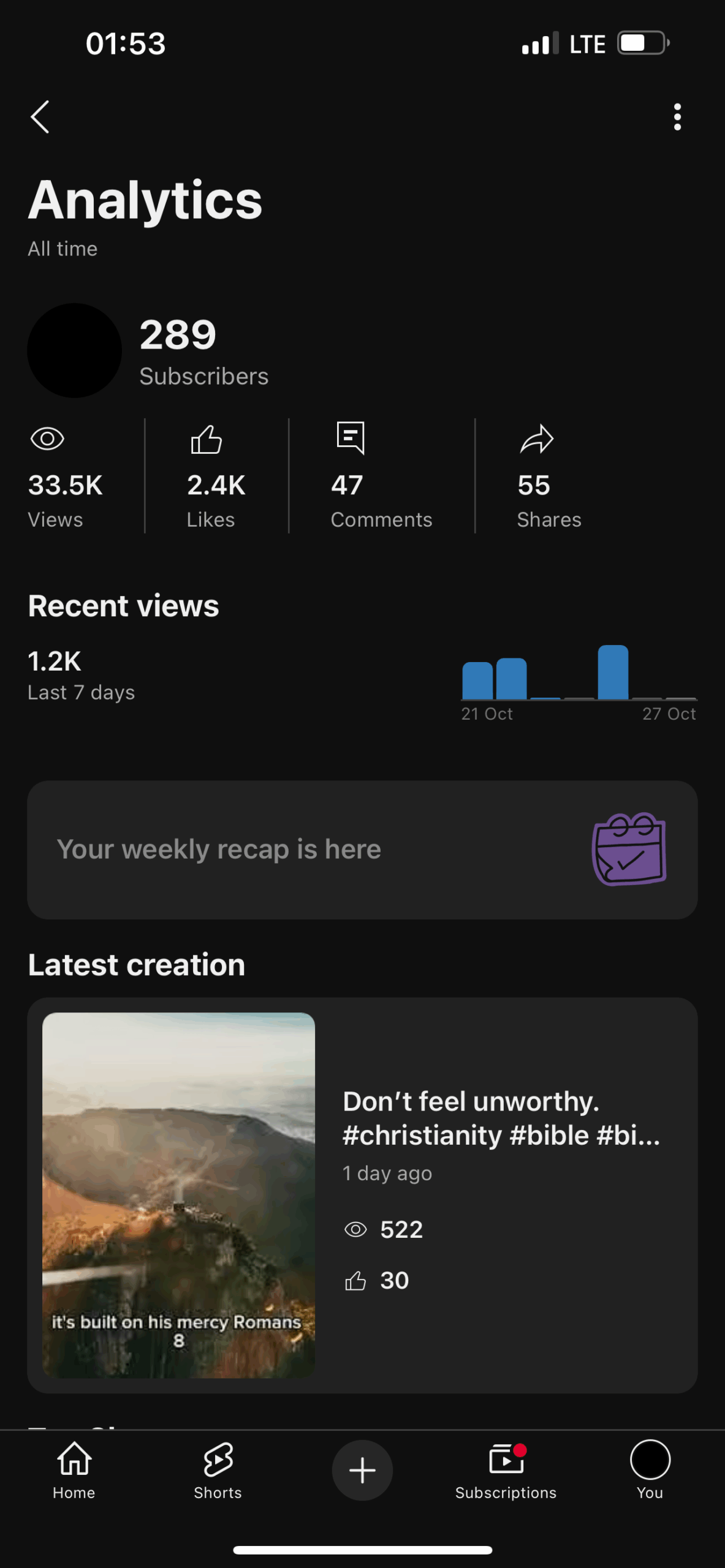Tap the comment bubble icon above Comments
Viewport: 725px width, 1568px height.
351,437
